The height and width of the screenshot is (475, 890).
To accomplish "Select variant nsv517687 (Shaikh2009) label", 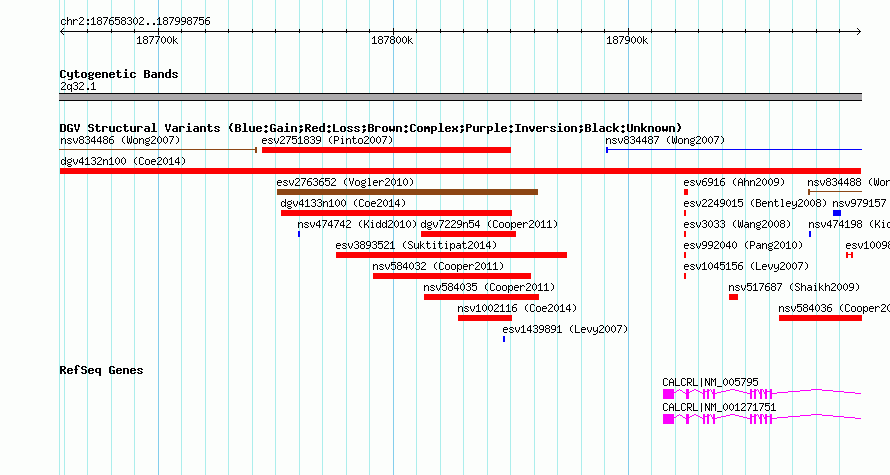I will tap(794, 287).
